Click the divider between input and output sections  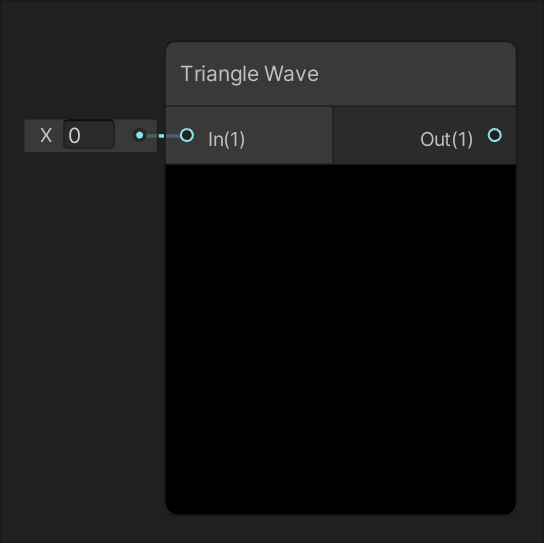click(332, 135)
